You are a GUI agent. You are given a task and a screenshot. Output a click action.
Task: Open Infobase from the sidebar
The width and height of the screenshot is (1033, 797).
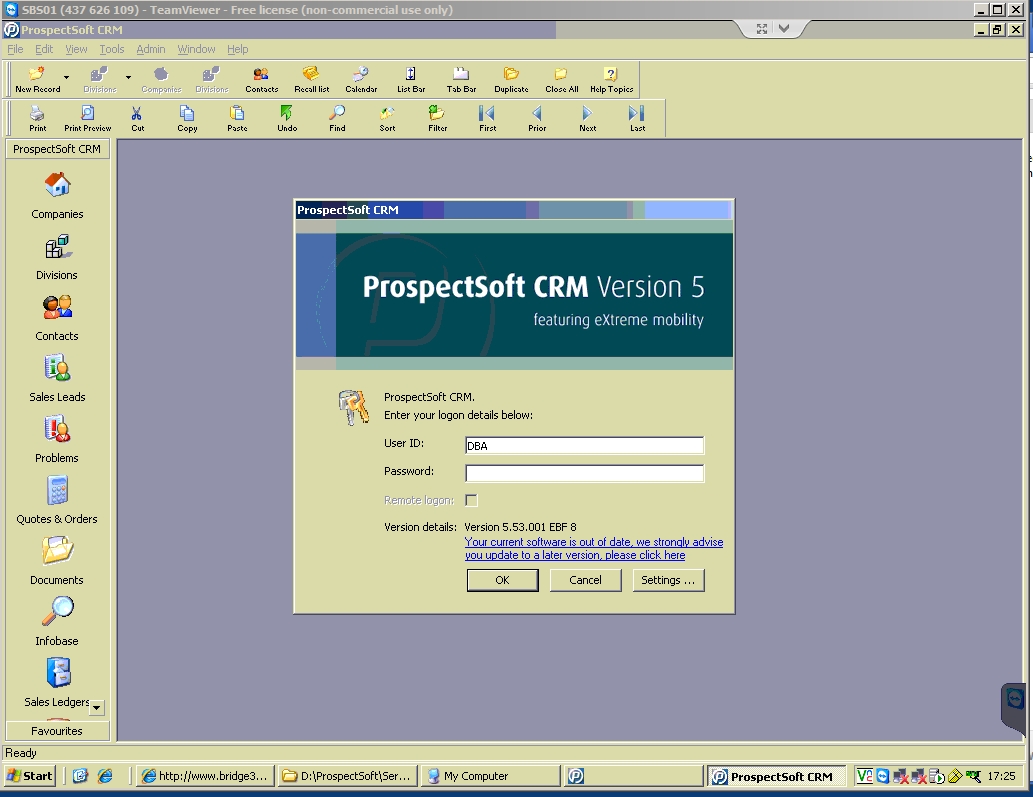point(57,622)
